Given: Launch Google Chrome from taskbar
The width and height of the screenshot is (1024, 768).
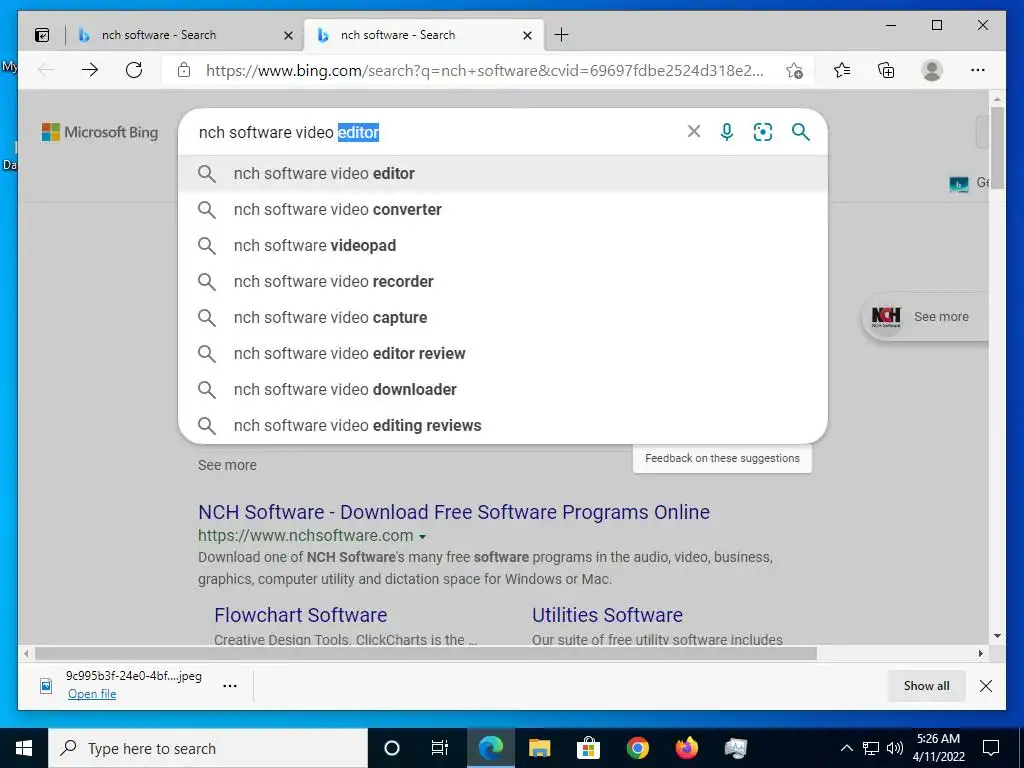Looking at the screenshot, I should (637, 748).
